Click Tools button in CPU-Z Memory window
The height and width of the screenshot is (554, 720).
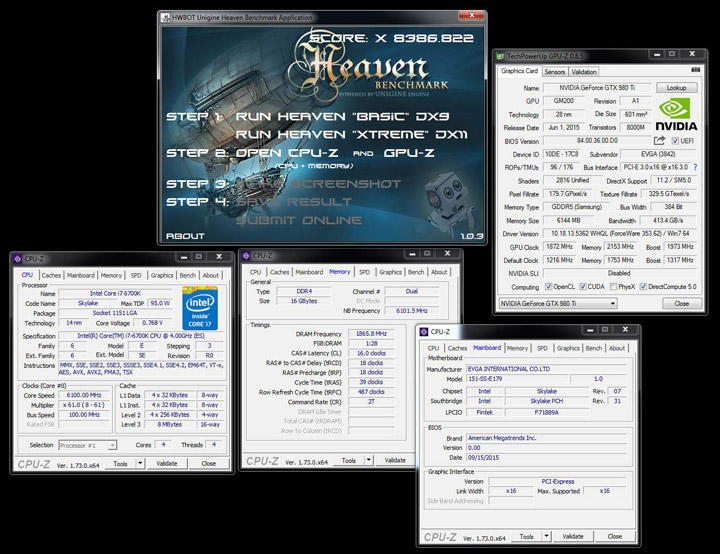(349, 460)
